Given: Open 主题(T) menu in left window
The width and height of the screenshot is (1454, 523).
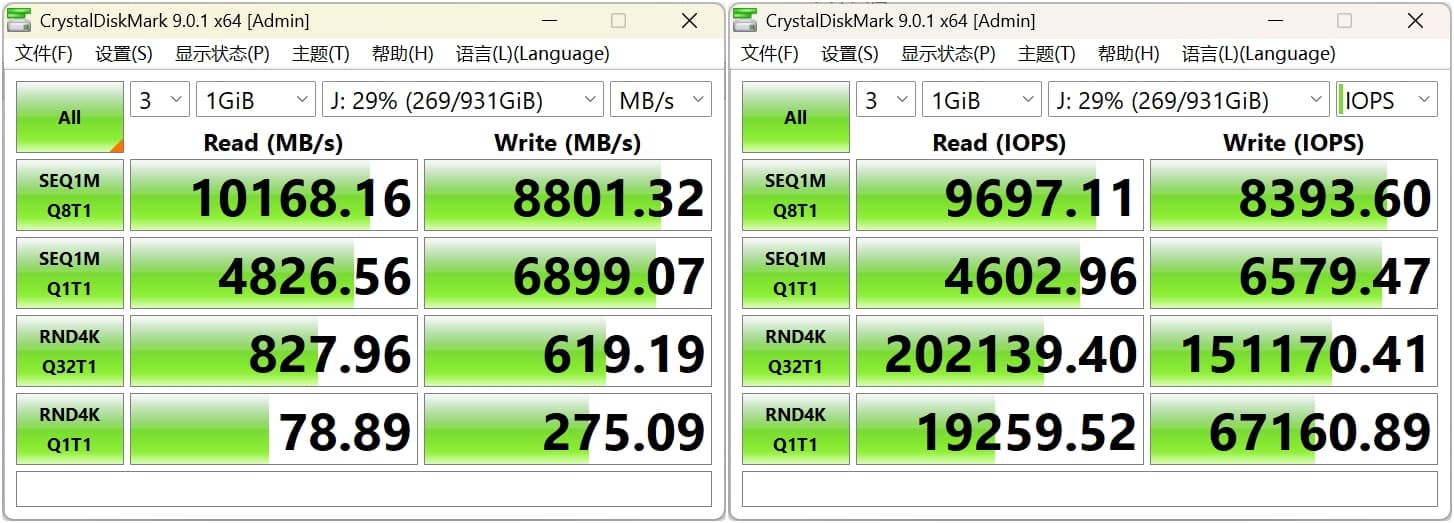Looking at the screenshot, I should 320,54.
